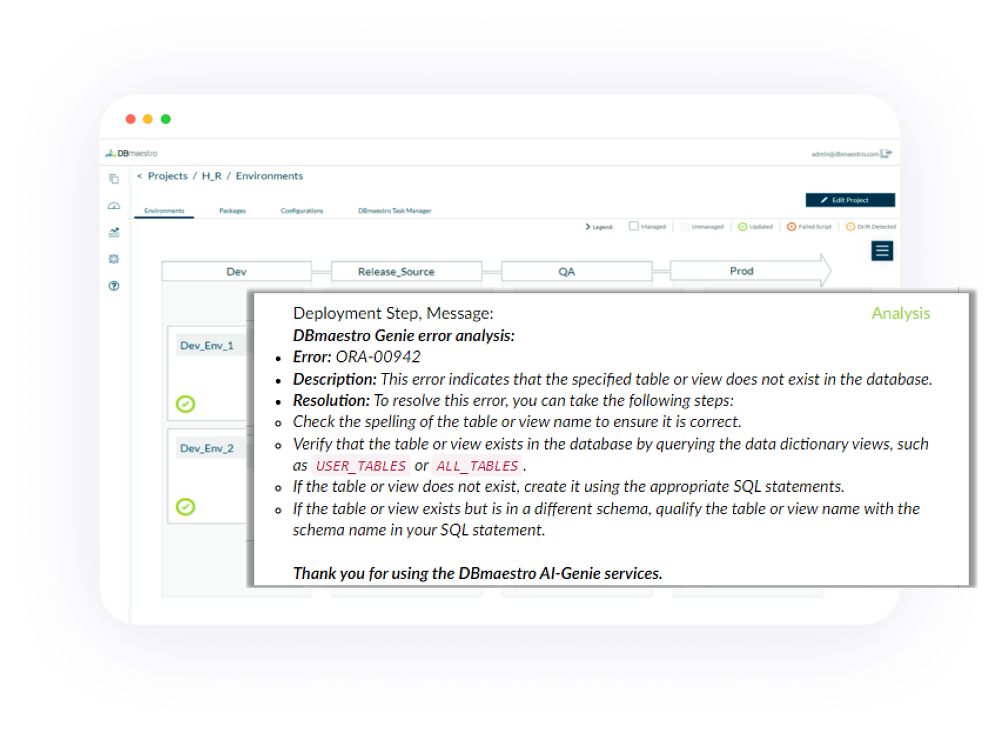The width and height of the screenshot is (1000, 730).
Task: Click the Dev_Env_2 green updated status icon
Action: coord(185,507)
